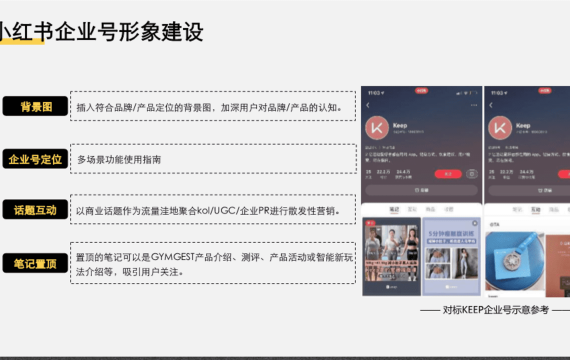Click the black 企业号定位 label
This screenshot has height=360, width=570.
[35, 159]
